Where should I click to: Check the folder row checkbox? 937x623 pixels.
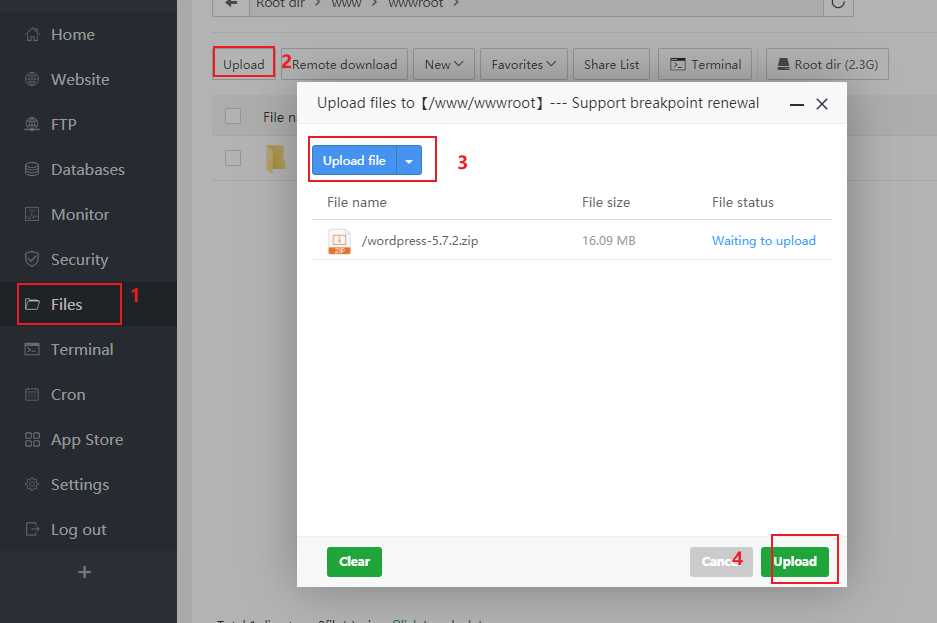[233, 158]
